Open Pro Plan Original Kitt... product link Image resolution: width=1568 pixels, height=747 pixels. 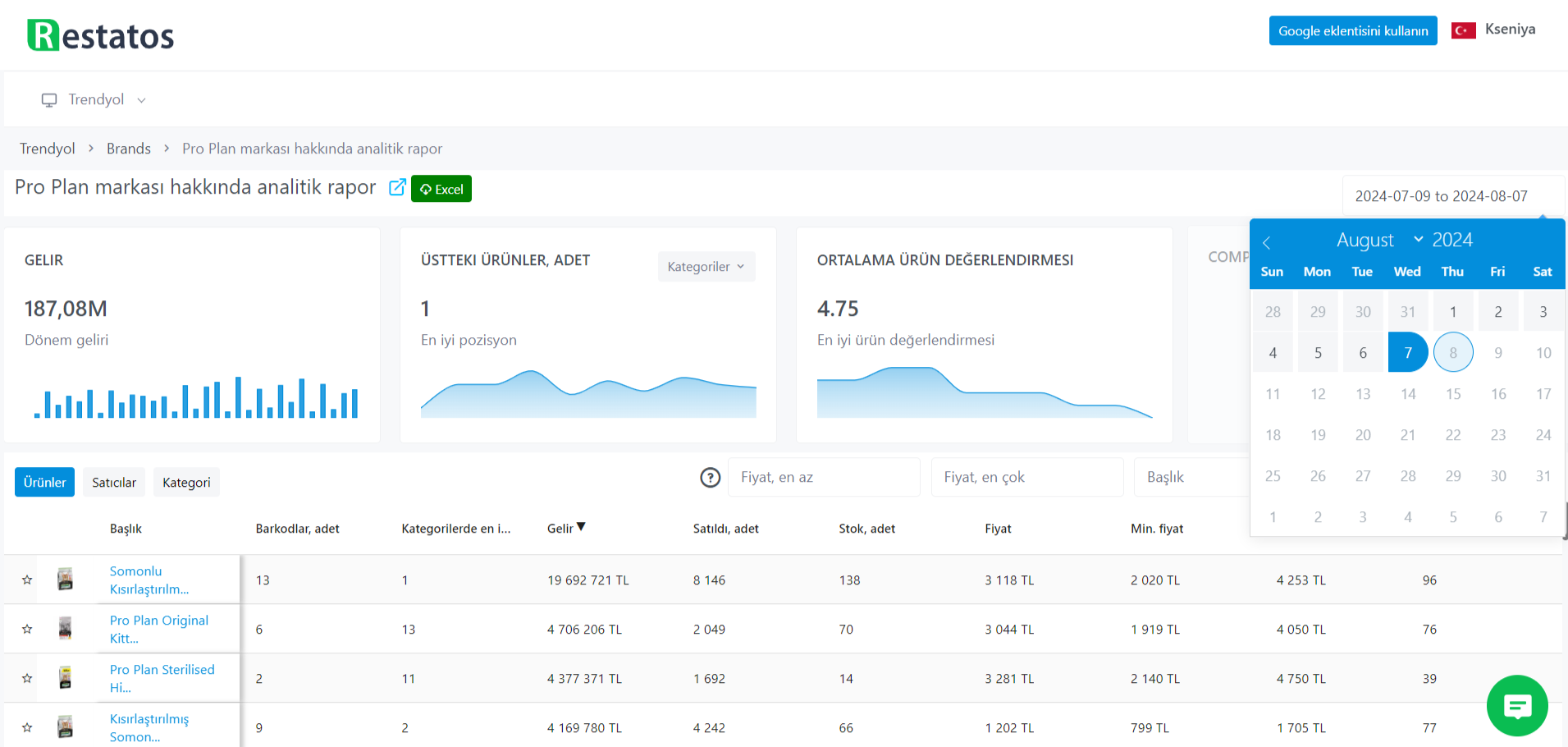point(159,629)
